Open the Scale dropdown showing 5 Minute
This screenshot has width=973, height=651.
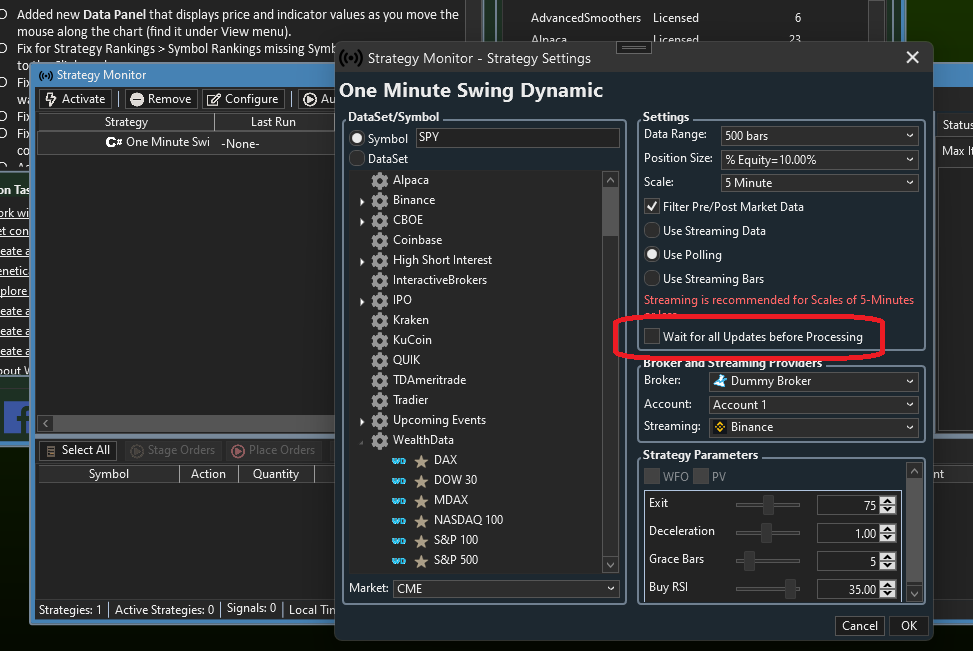[x=819, y=183]
